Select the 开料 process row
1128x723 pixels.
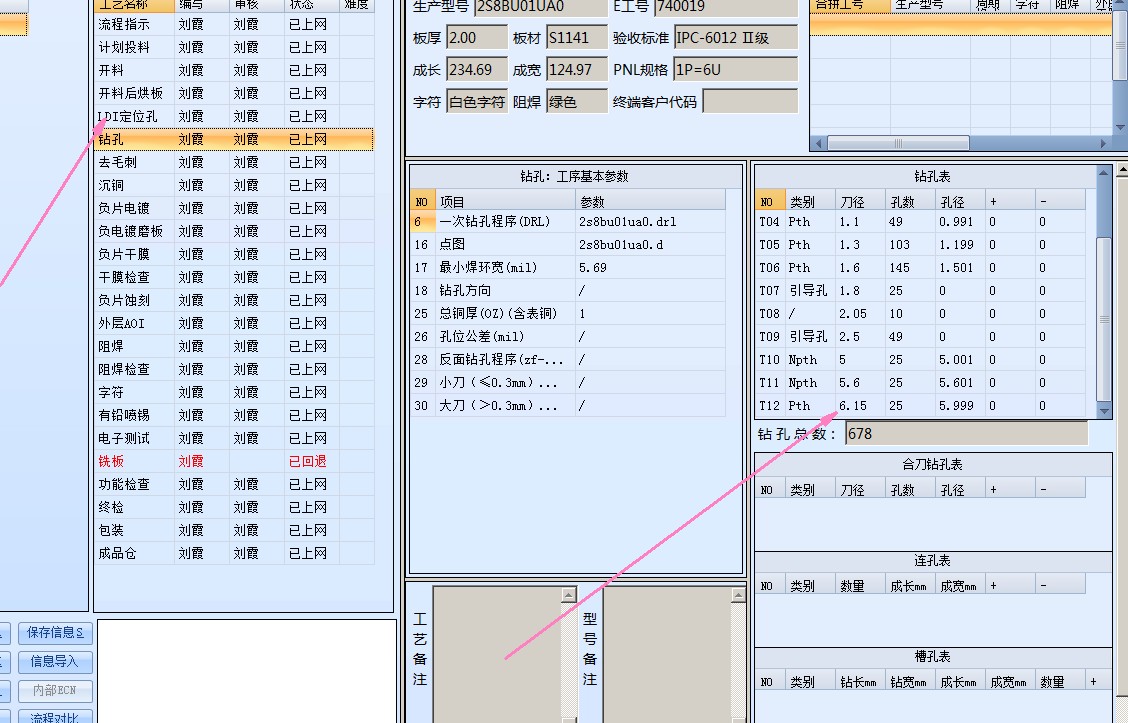pyautogui.click(x=234, y=71)
